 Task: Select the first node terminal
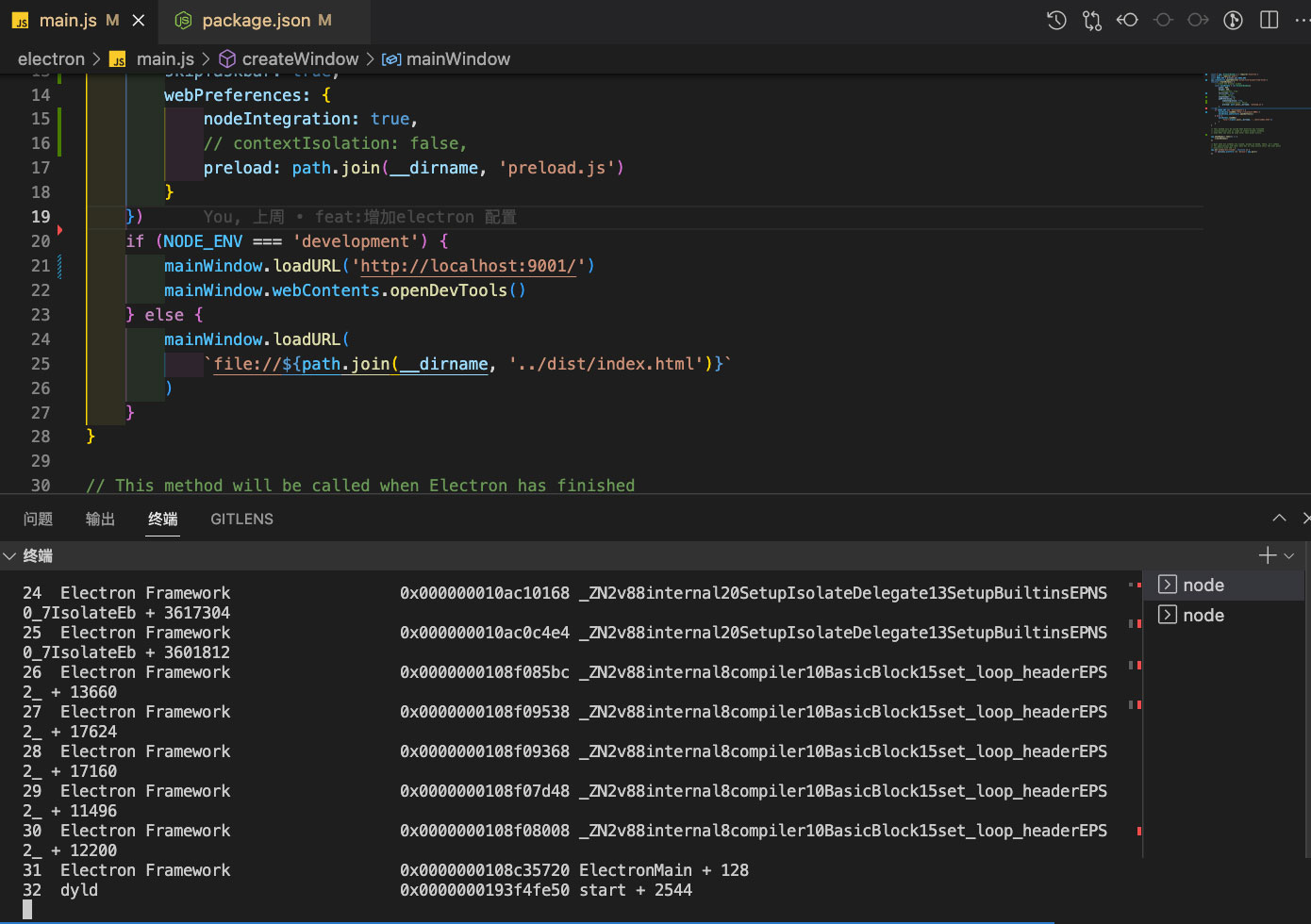click(x=1223, y=585)
